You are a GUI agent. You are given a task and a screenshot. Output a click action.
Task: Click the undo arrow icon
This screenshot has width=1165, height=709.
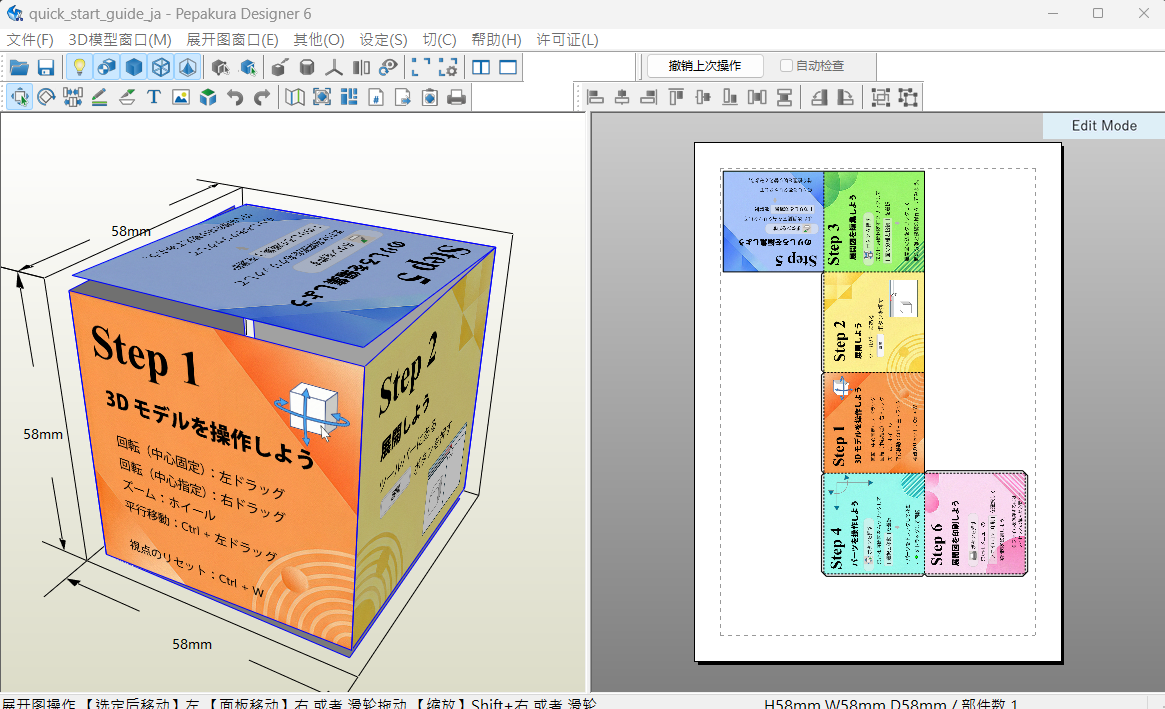pos(235,97)
